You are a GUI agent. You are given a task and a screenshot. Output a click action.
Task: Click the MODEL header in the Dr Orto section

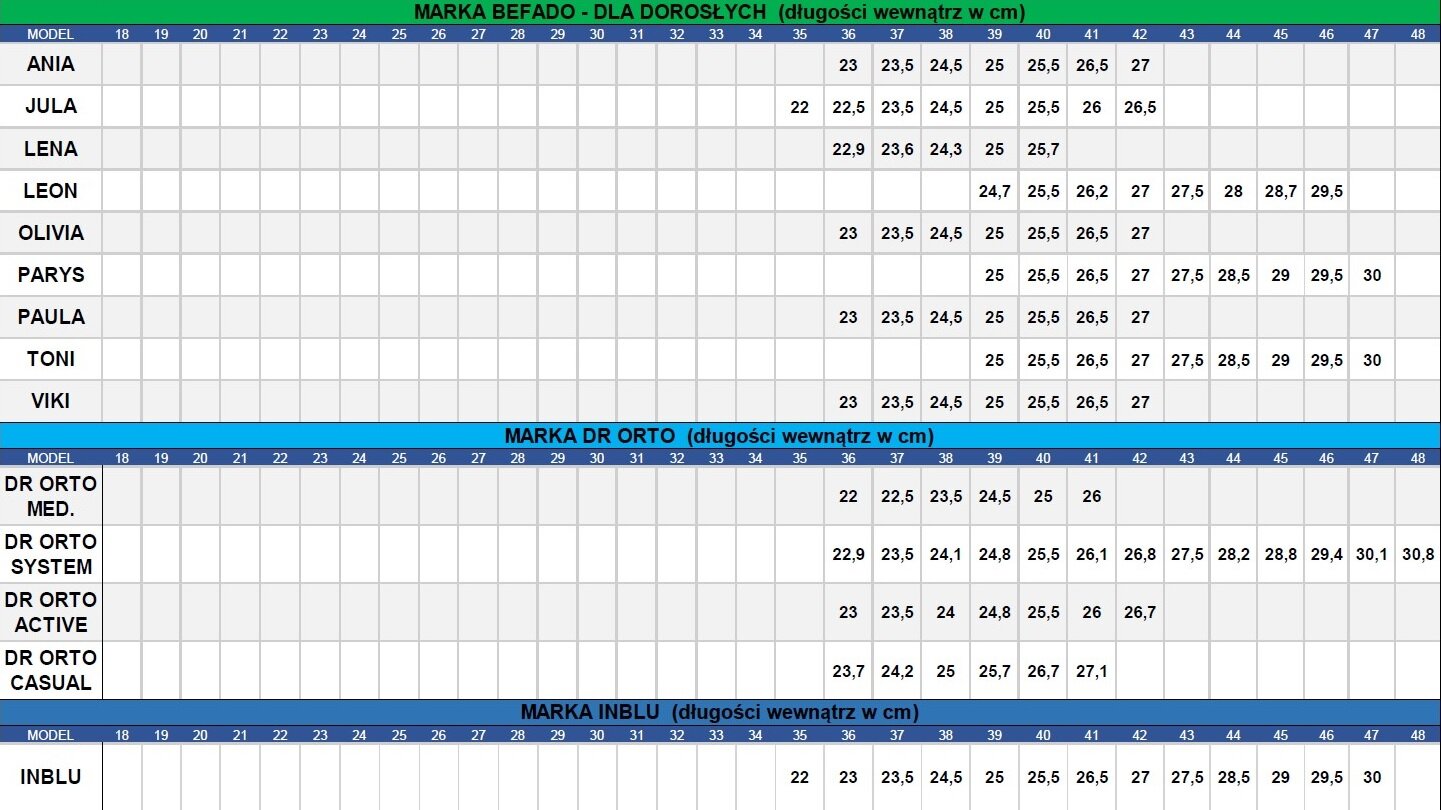click(x=51, y=458)
